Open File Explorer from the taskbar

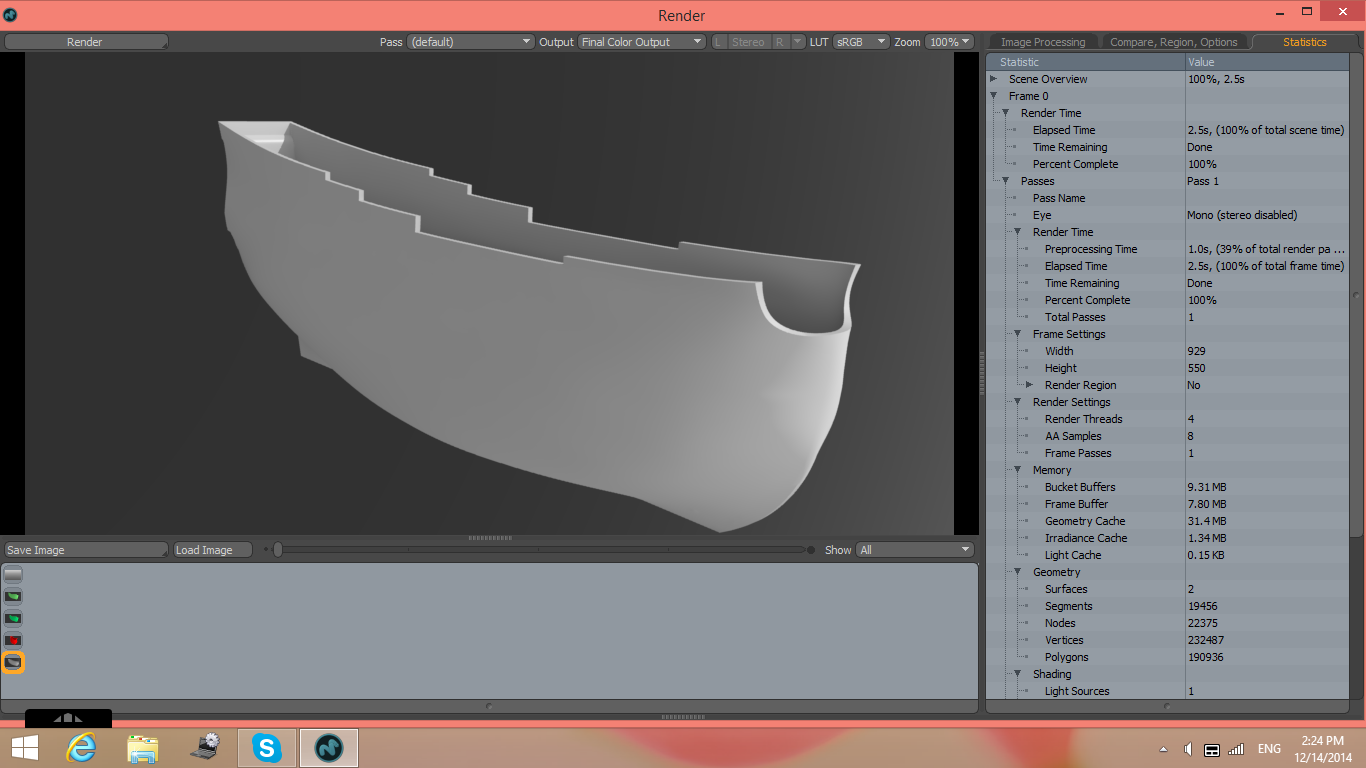pos(143,747)
